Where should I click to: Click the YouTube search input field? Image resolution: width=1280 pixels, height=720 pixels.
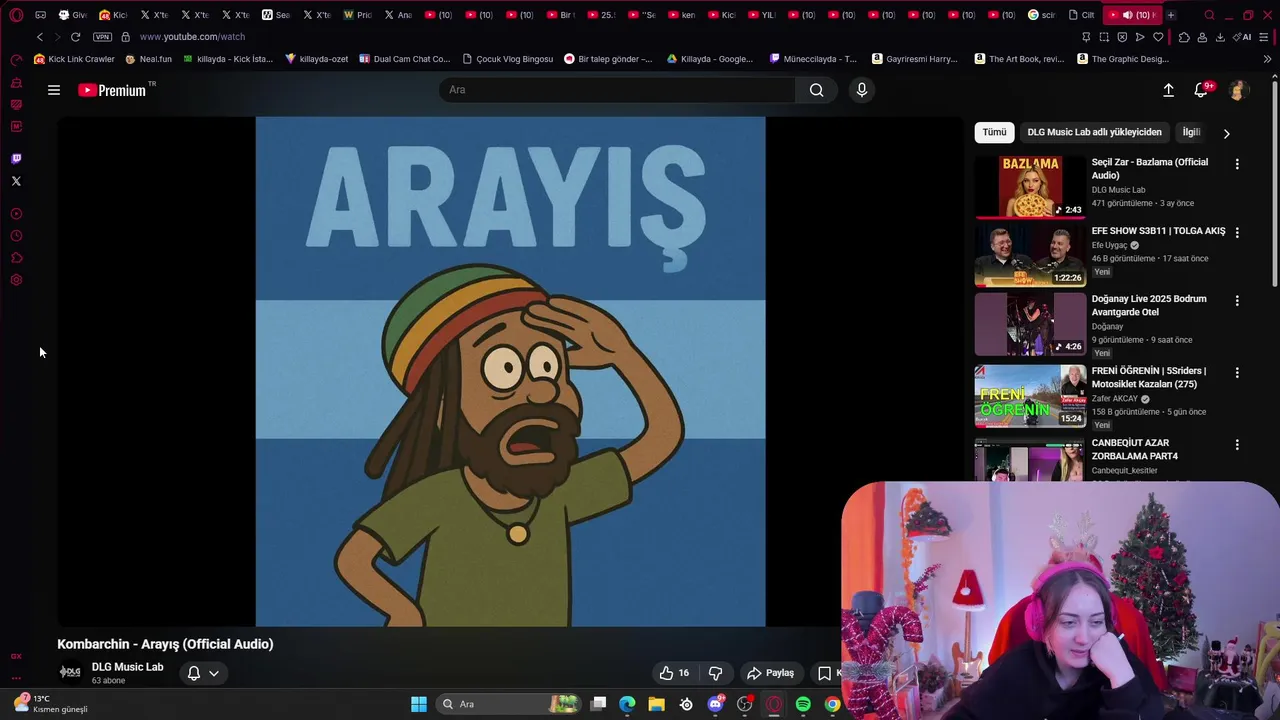click(617, 90)
